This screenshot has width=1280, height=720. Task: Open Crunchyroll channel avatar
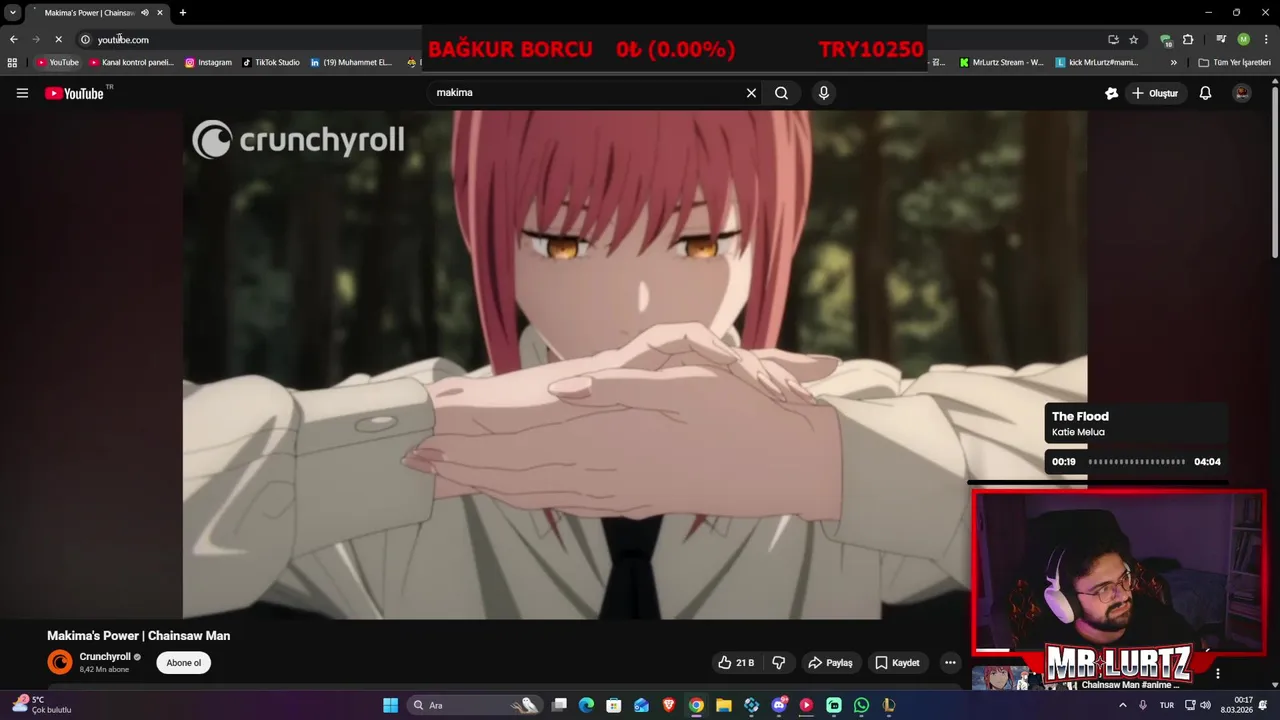click(60, 662)
